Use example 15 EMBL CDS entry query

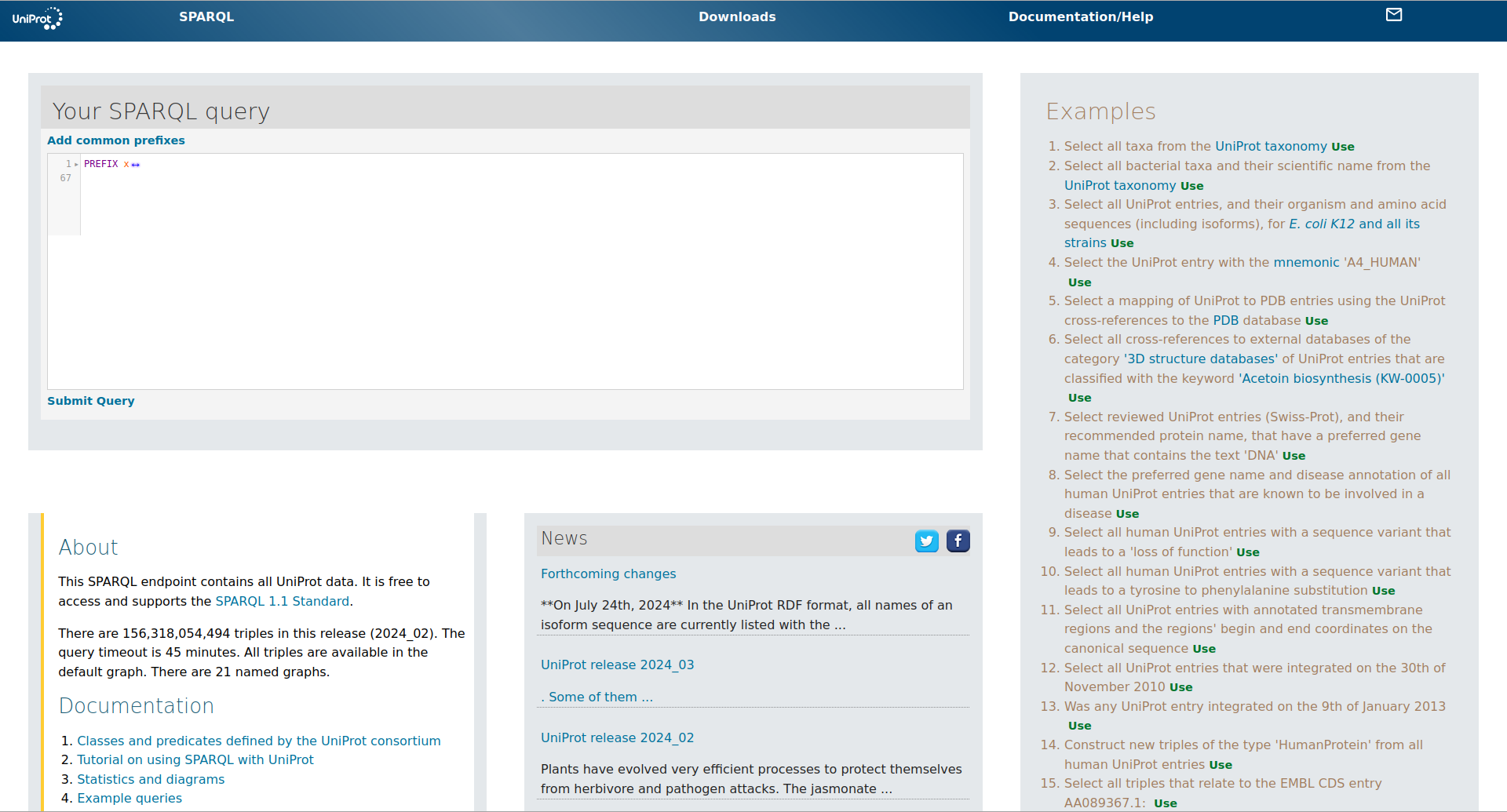click(x=1166, y=803)
